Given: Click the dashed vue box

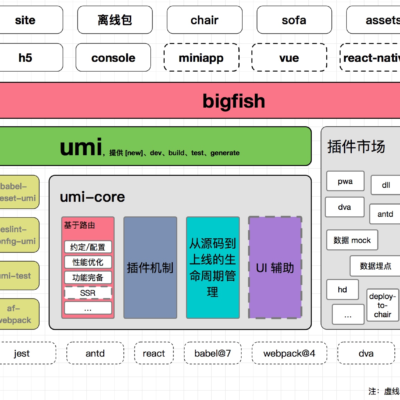Looking at the screenshot, I should coord(289,57).
